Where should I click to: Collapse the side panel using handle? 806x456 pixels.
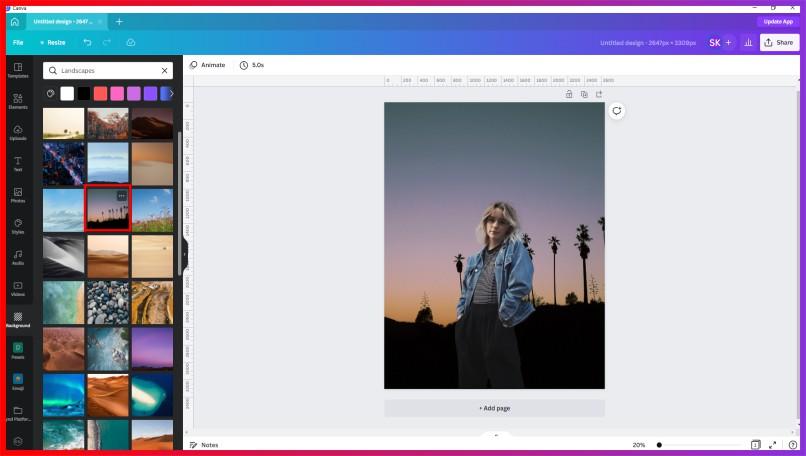click(184, 254)
